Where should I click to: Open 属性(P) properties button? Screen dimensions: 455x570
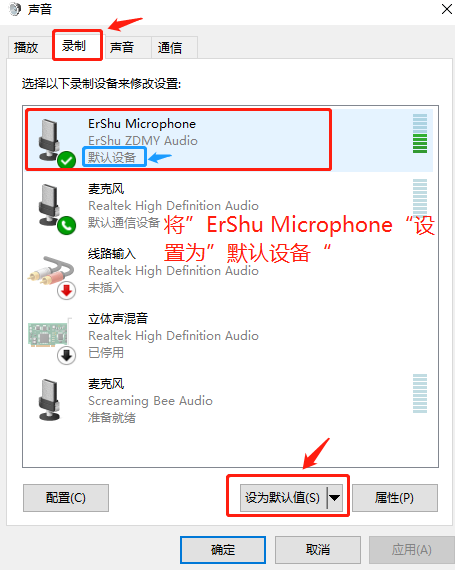[395, 498]
